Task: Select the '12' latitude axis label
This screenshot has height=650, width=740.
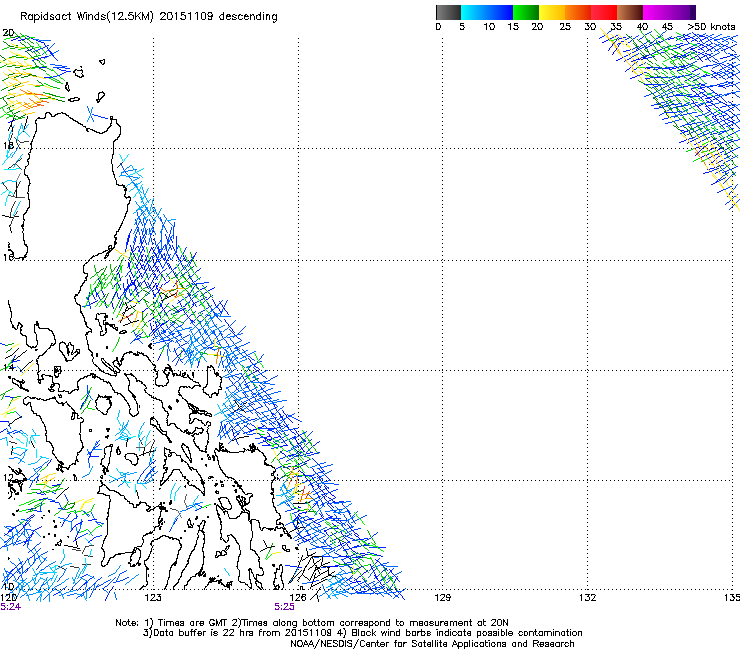Action: 8,478
